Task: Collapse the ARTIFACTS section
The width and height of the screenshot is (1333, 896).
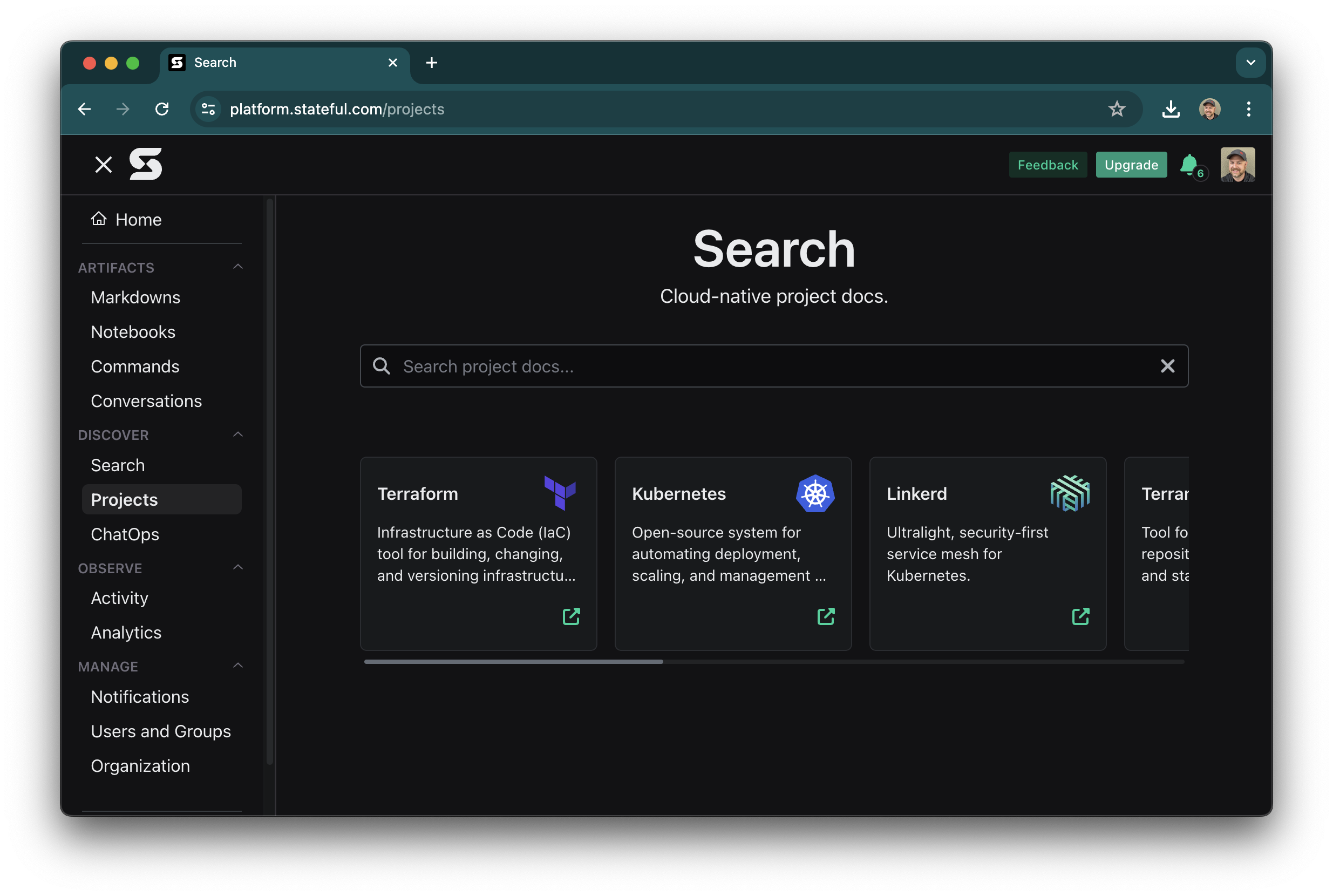Action: [238, 267]
